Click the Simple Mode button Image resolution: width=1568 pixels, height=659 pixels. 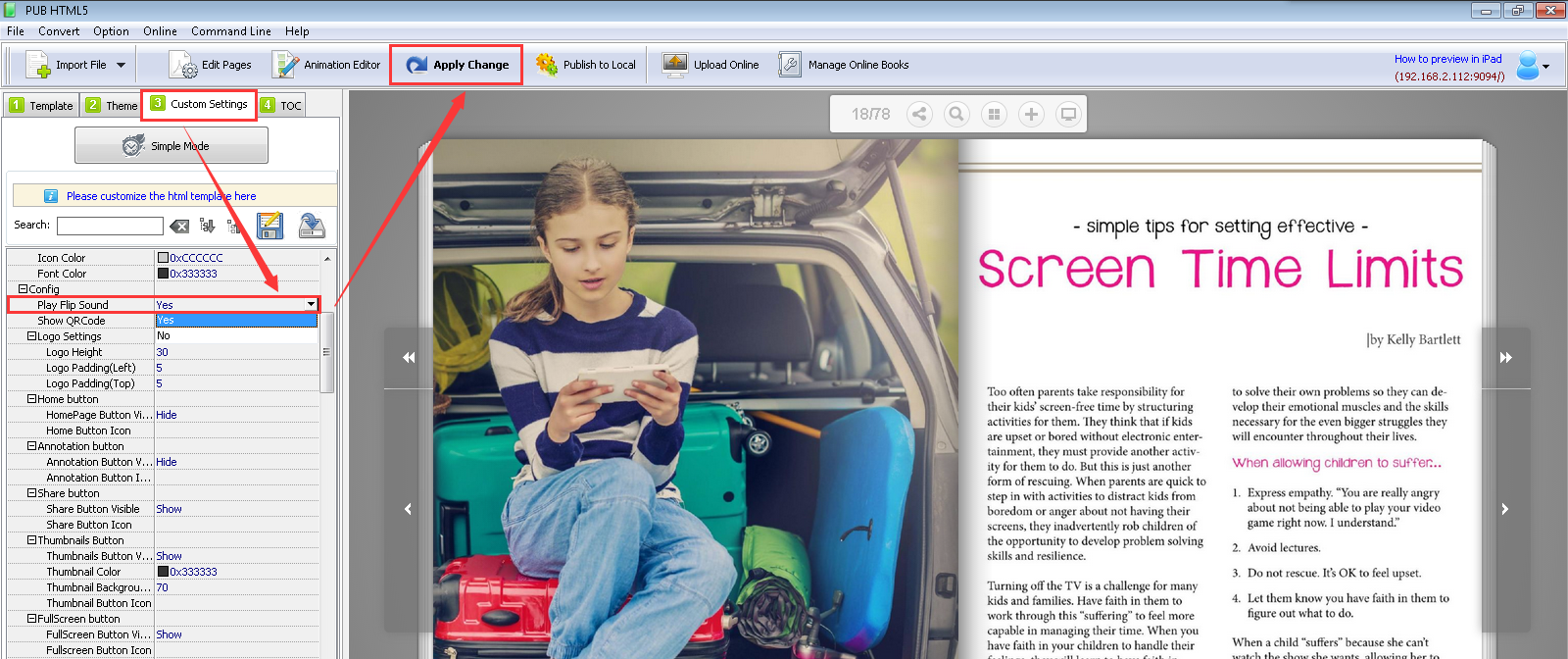point(171,146)
